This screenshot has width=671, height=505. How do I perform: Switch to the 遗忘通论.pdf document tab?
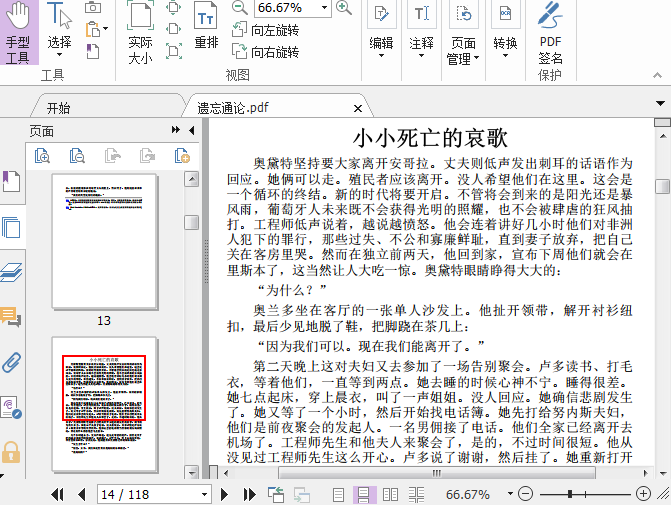coord(233,107)
